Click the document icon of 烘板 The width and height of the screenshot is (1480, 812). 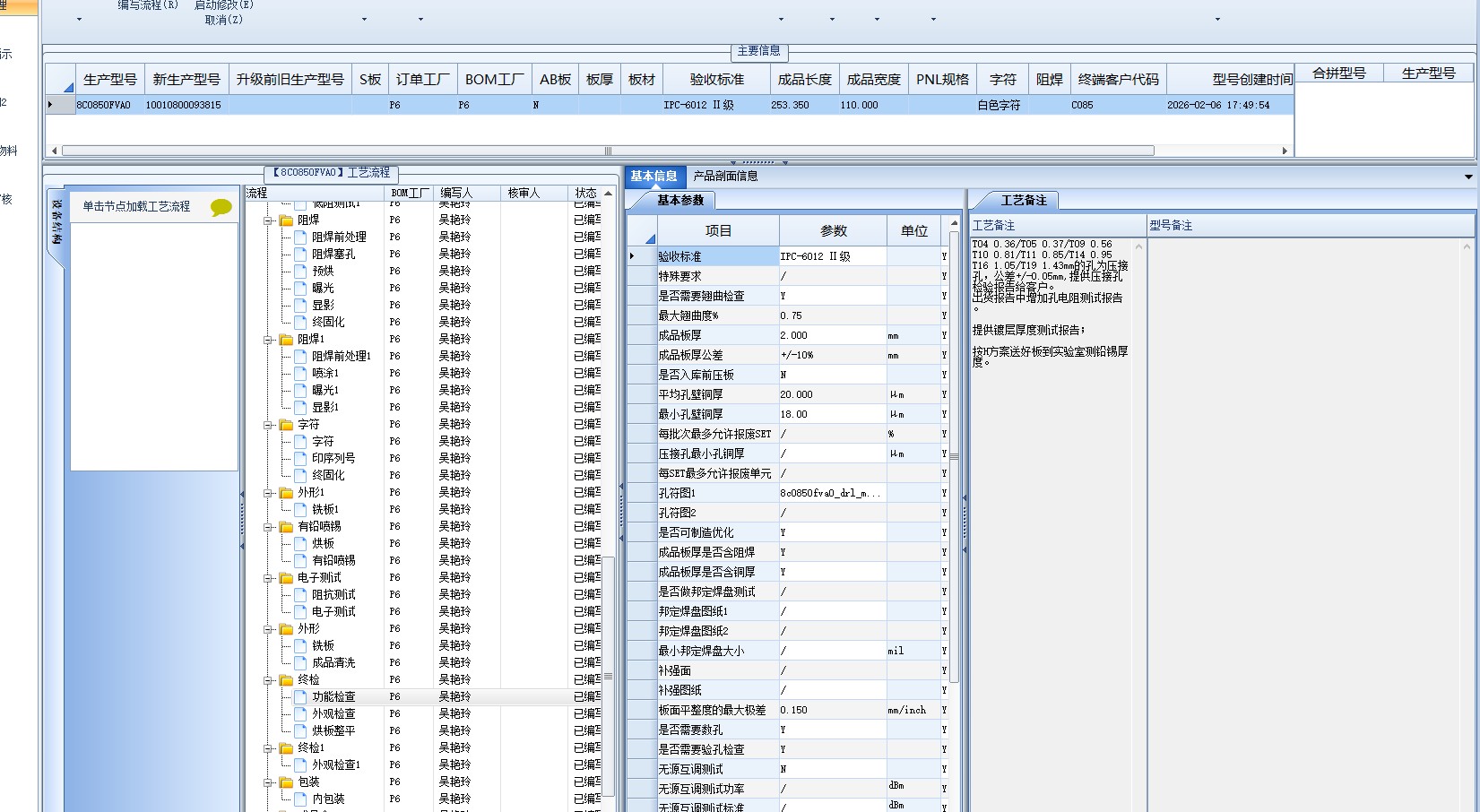tap(301, 544)
